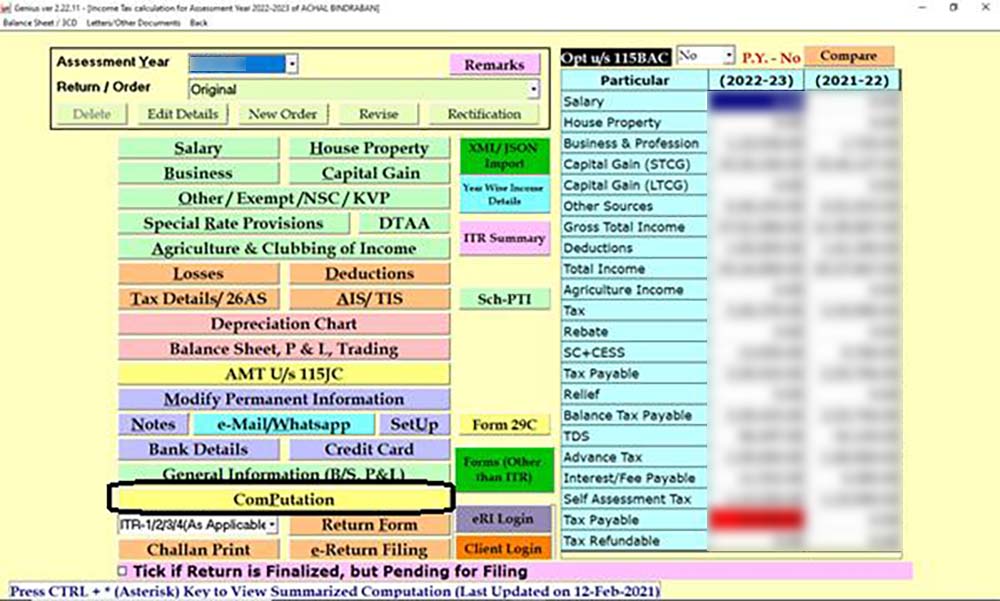Viewport: 1000px width, 601px height.
Task: Switch the return to Revise mode
Action: 378,113
